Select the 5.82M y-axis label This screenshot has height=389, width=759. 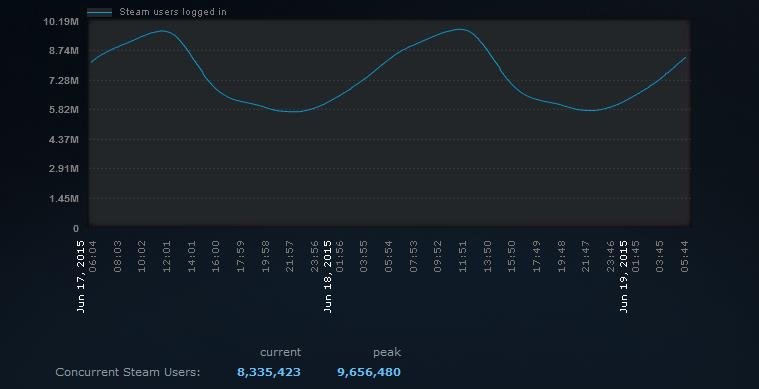click(x=63, y=110)
